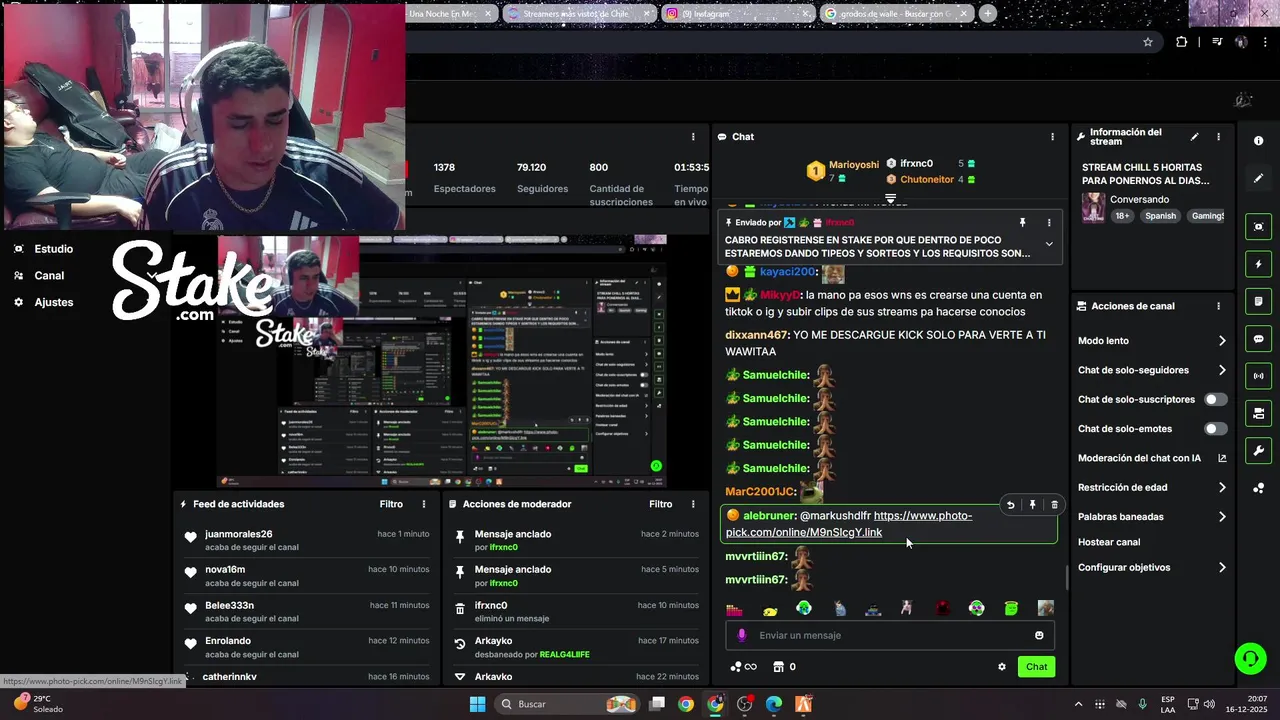The height and width of the screenshot is (720, 1280).
Task: Click the chat scrollbar
Action: [1066, 577]
